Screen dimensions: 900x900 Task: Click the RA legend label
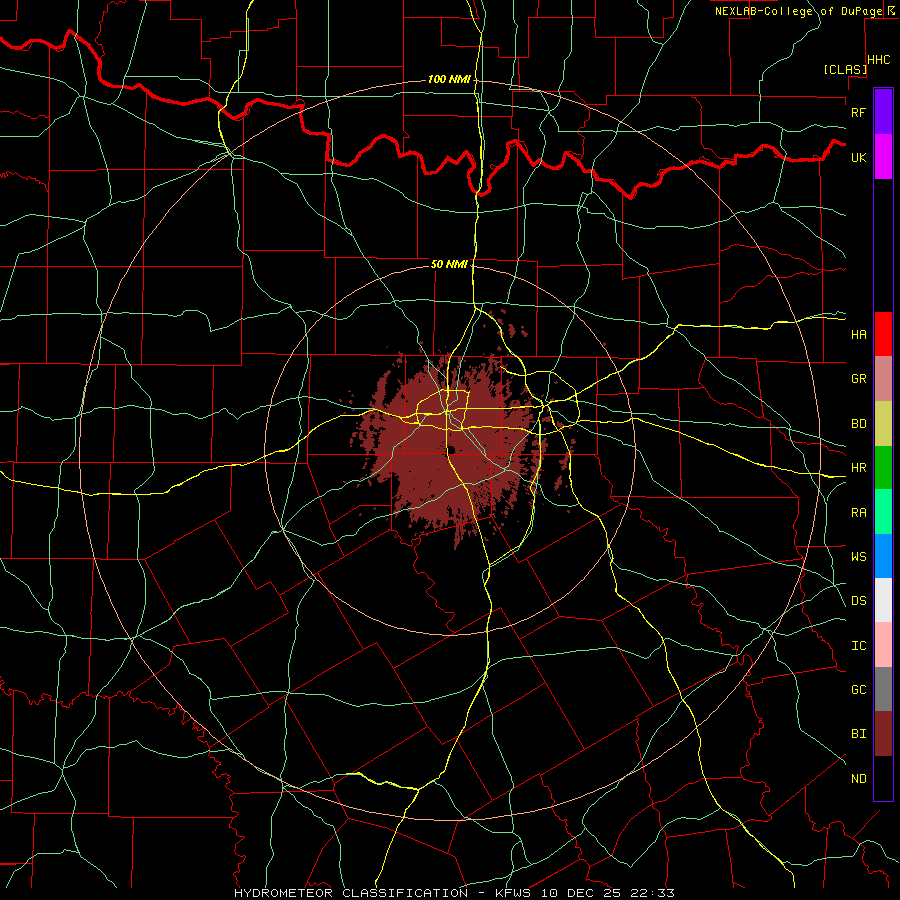[x=858, y=513]
